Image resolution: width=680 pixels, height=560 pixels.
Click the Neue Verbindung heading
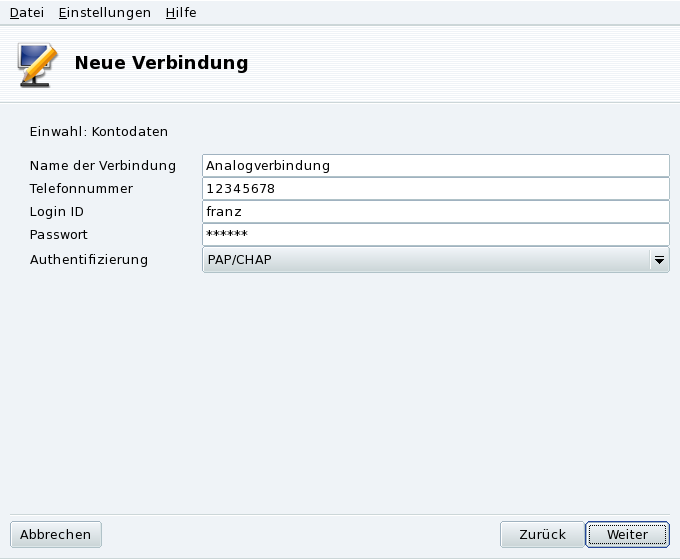(x=161, y=63)
